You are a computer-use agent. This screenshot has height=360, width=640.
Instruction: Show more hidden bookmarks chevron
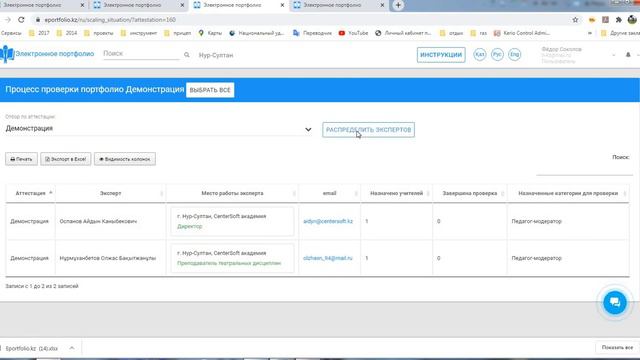(x=589, y=33)
